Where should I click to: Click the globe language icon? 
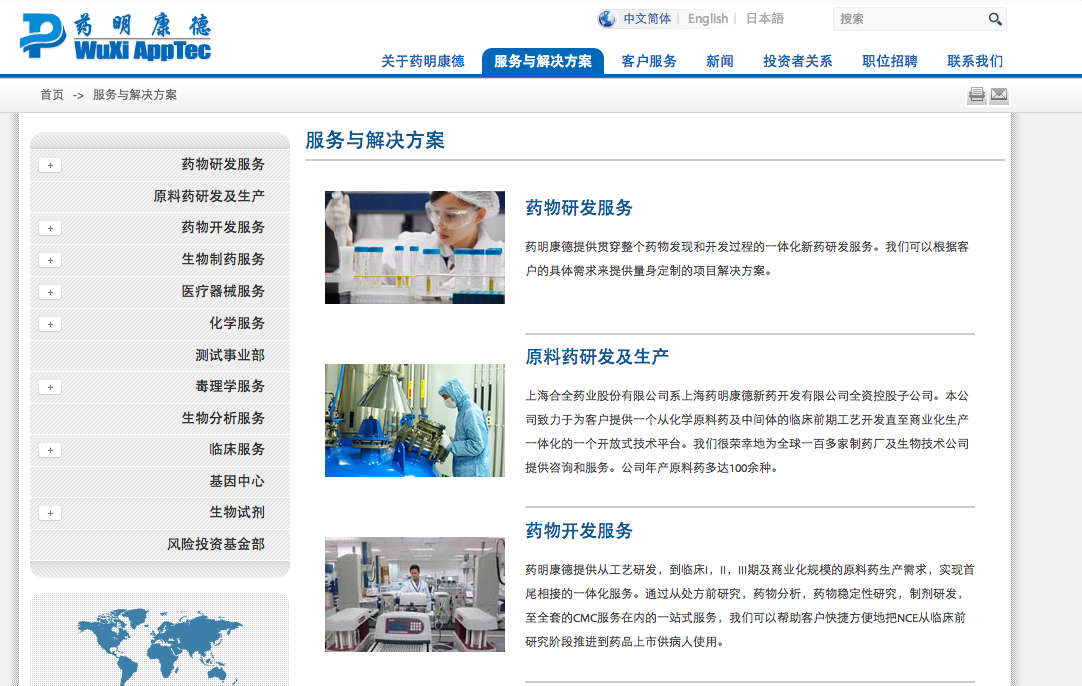(x=607, y=19)
